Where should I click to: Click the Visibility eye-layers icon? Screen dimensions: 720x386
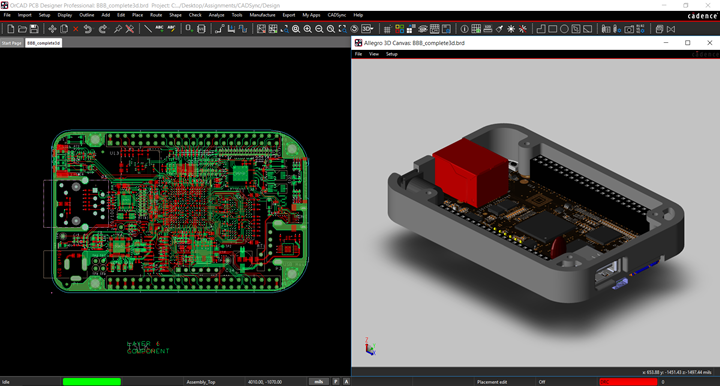click(x=423, y=29)
